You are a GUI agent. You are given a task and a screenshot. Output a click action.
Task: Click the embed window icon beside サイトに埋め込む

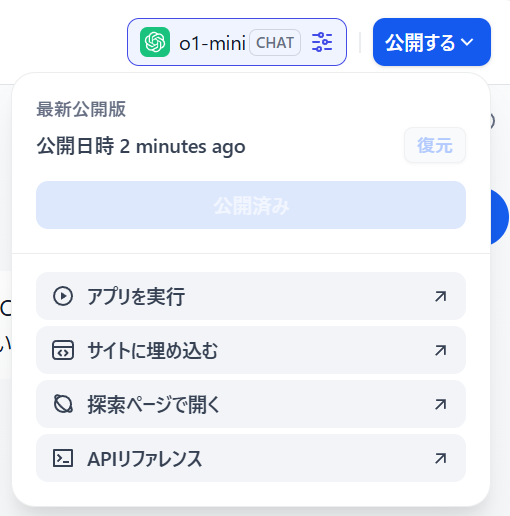point(63,350)
